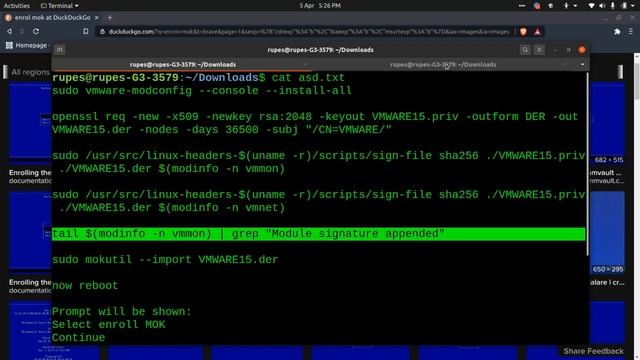Click the shield icon in the top bar
Image resolution: width=640 pixels, height=360 pixels.
[551, 6]
